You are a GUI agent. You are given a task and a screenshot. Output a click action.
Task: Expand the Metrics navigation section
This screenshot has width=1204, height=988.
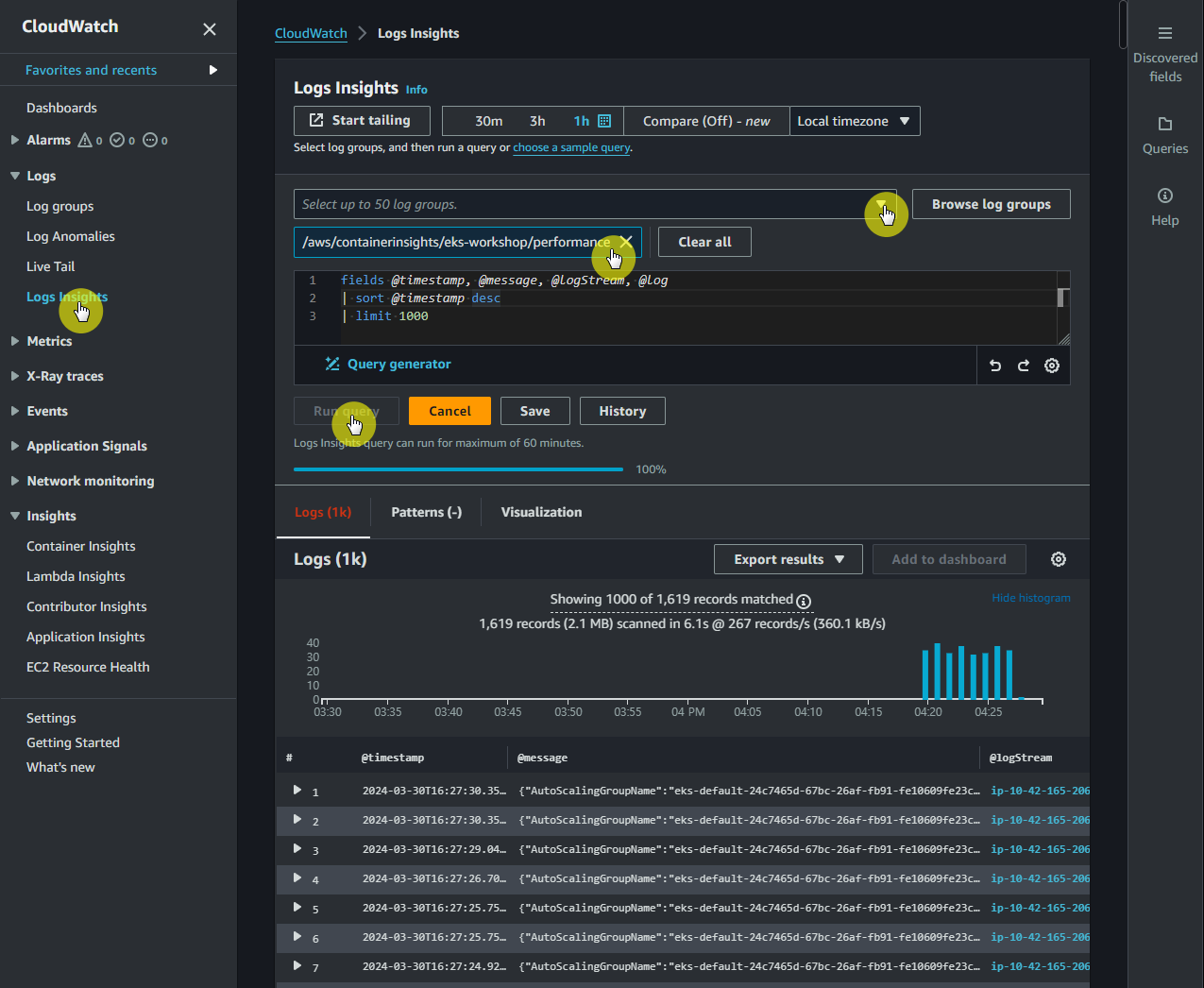(x=15, y=341)
